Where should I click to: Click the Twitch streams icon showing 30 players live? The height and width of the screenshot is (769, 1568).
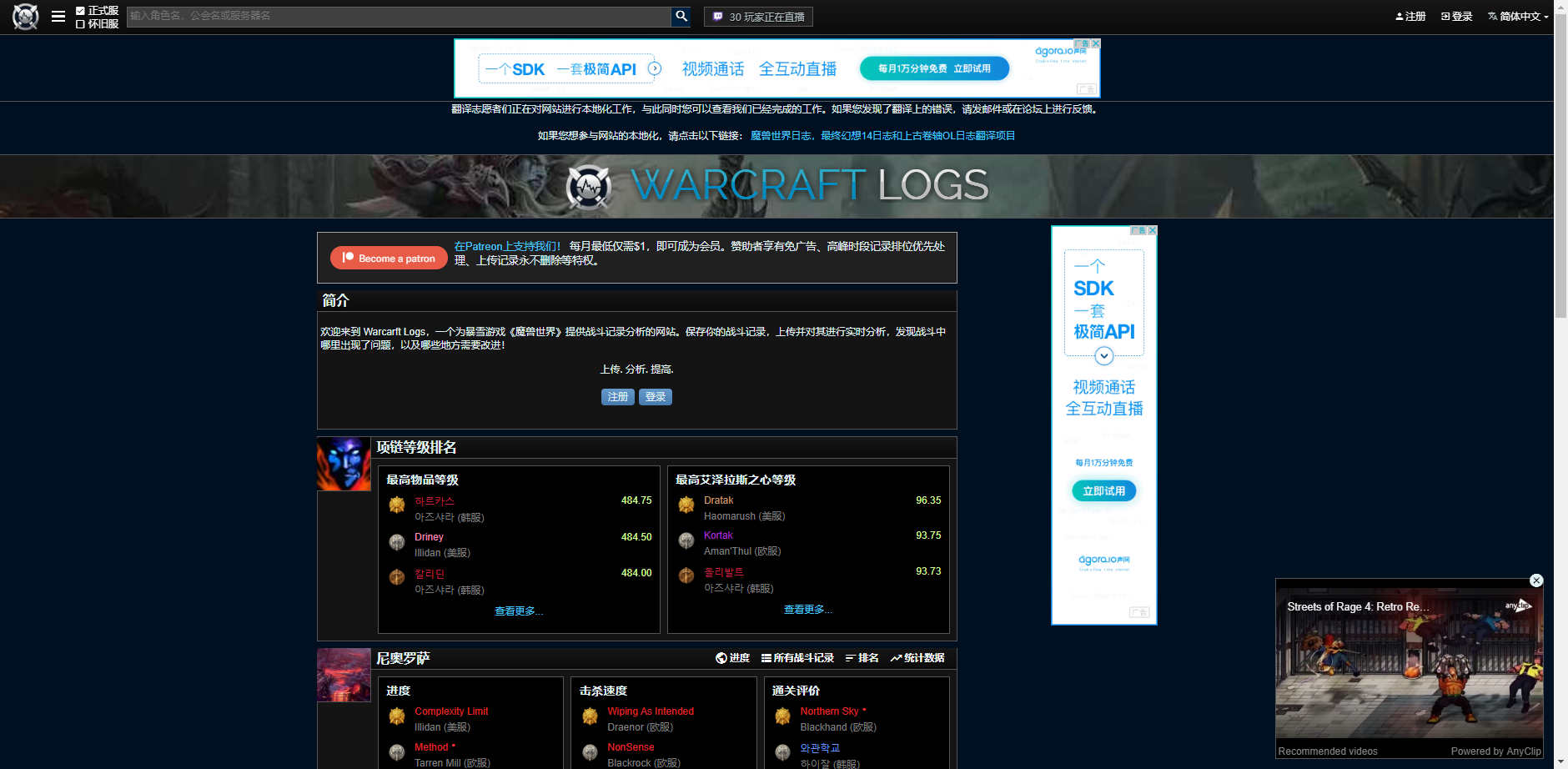tap(718, 16)
